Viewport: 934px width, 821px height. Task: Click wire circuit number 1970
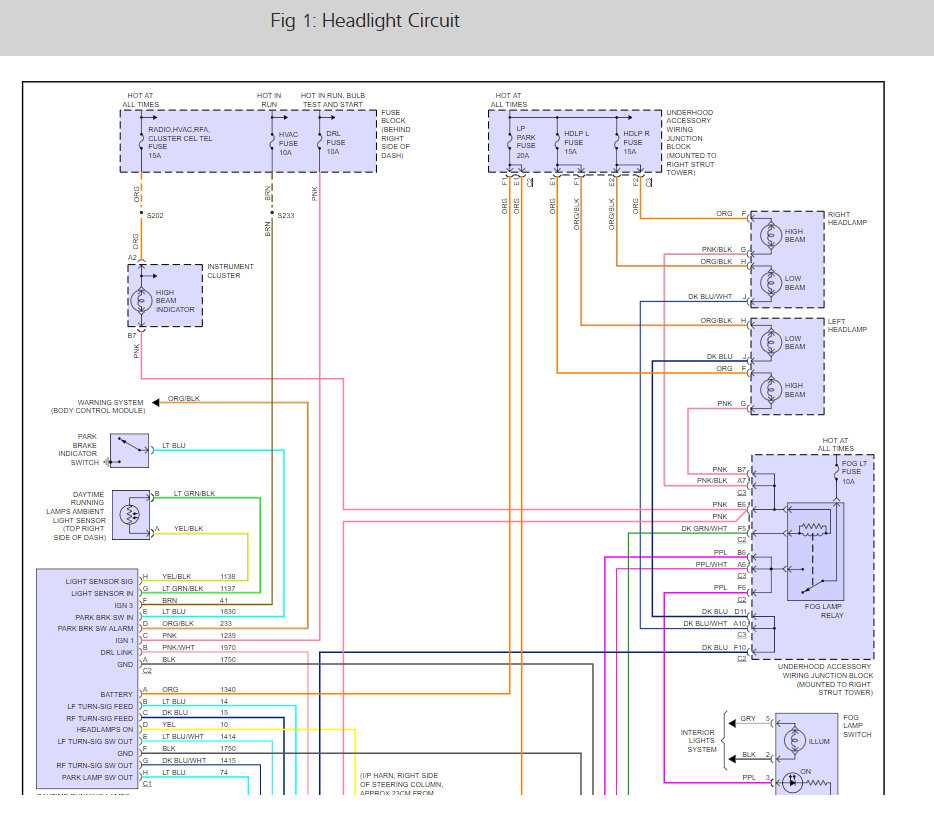(228, 648)
